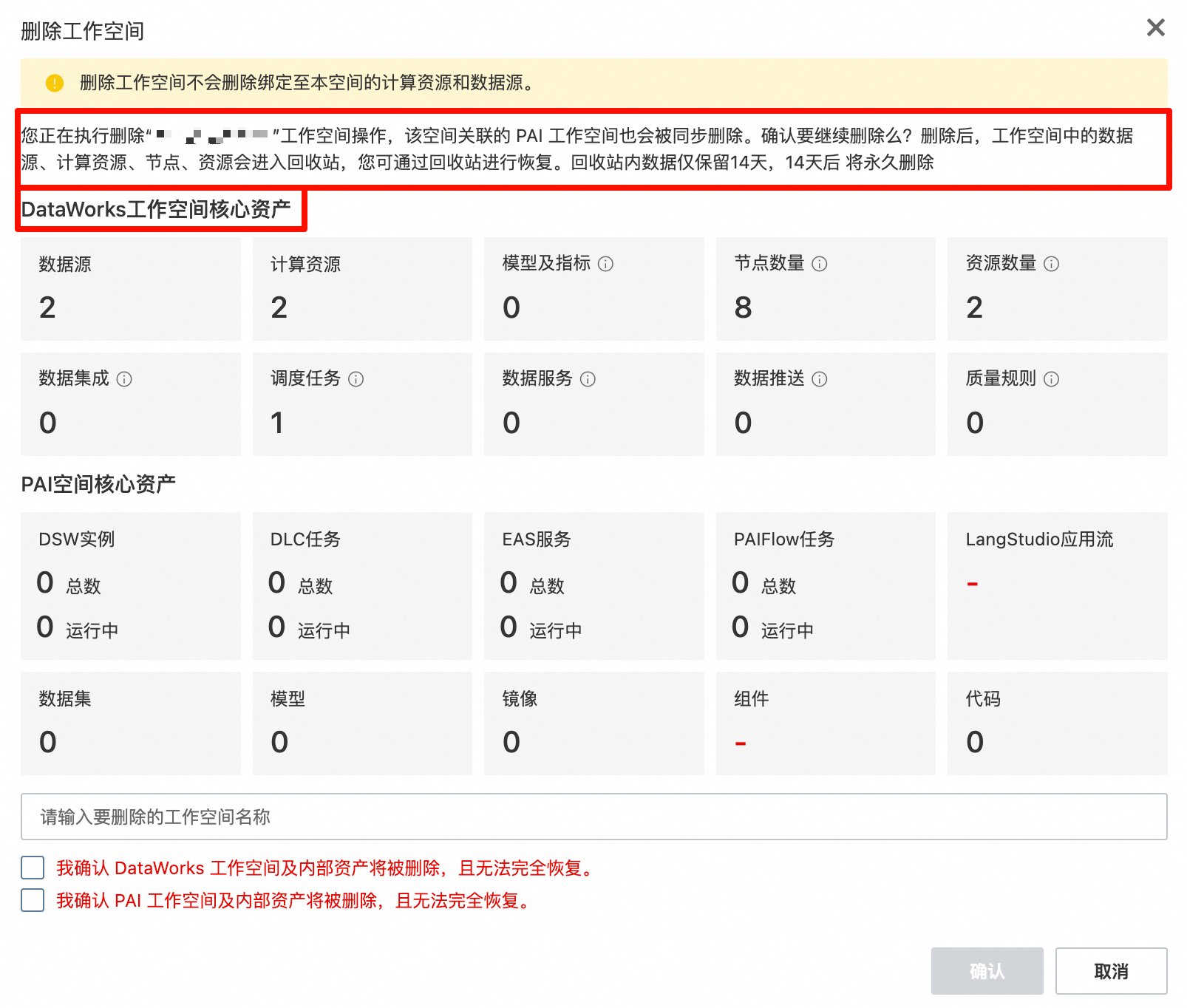Click the 模型 card label

pos(288,699)
